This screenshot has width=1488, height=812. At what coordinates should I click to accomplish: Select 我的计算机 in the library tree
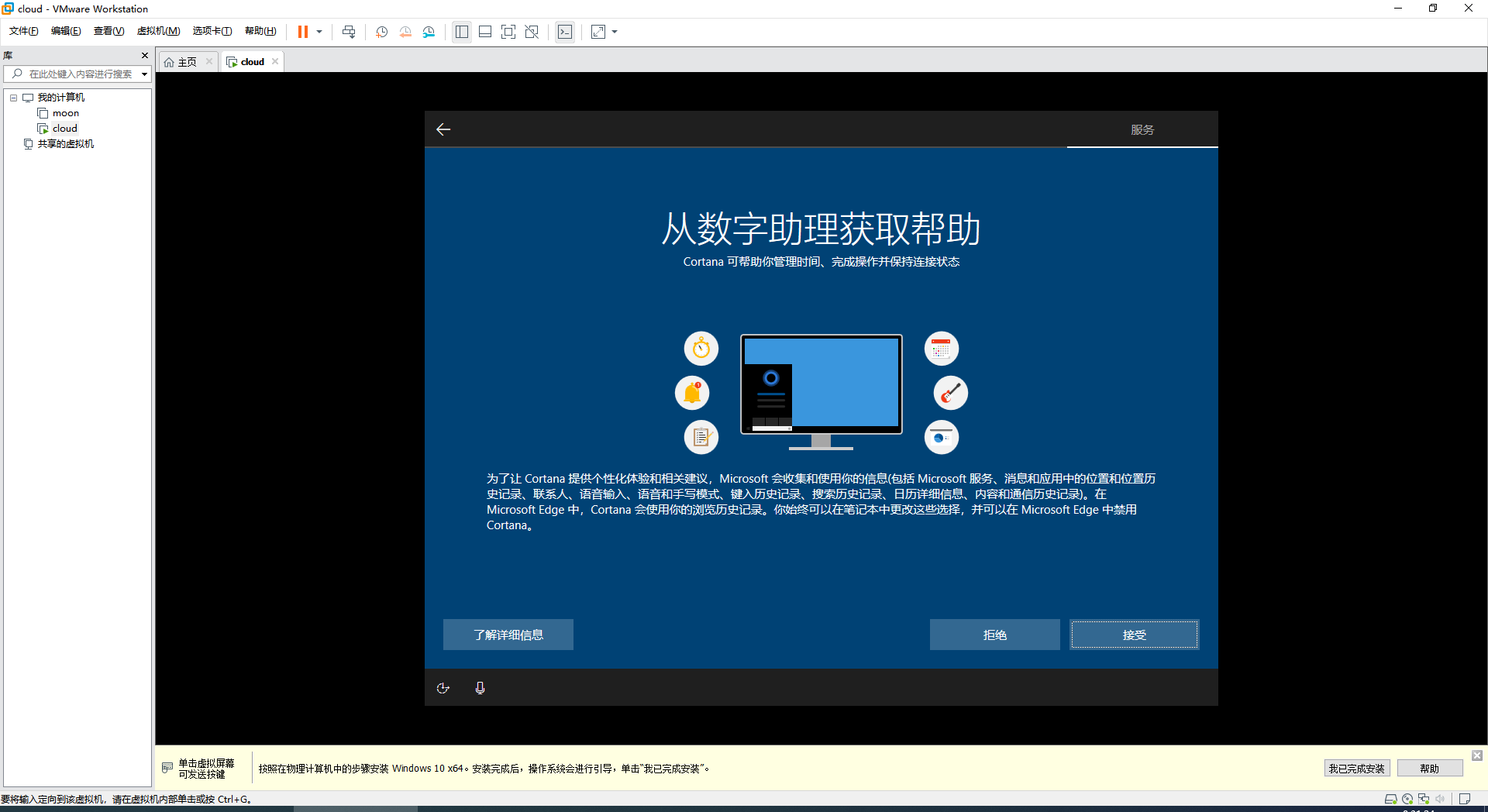61,98
